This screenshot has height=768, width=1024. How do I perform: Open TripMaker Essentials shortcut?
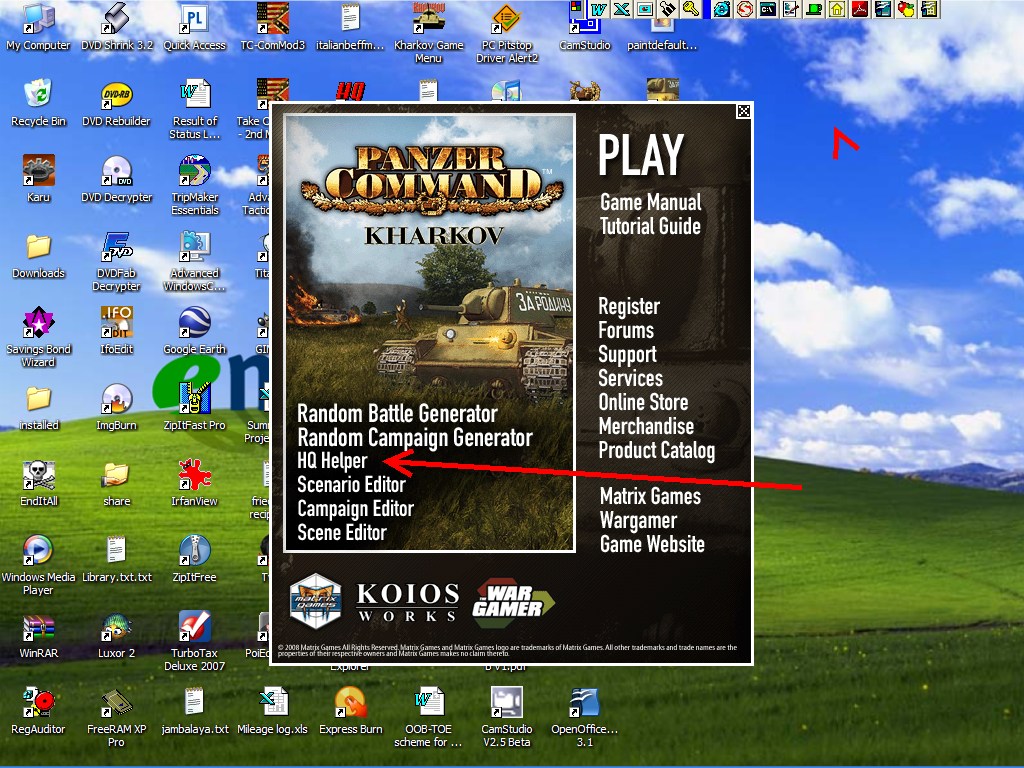[194, 185]
